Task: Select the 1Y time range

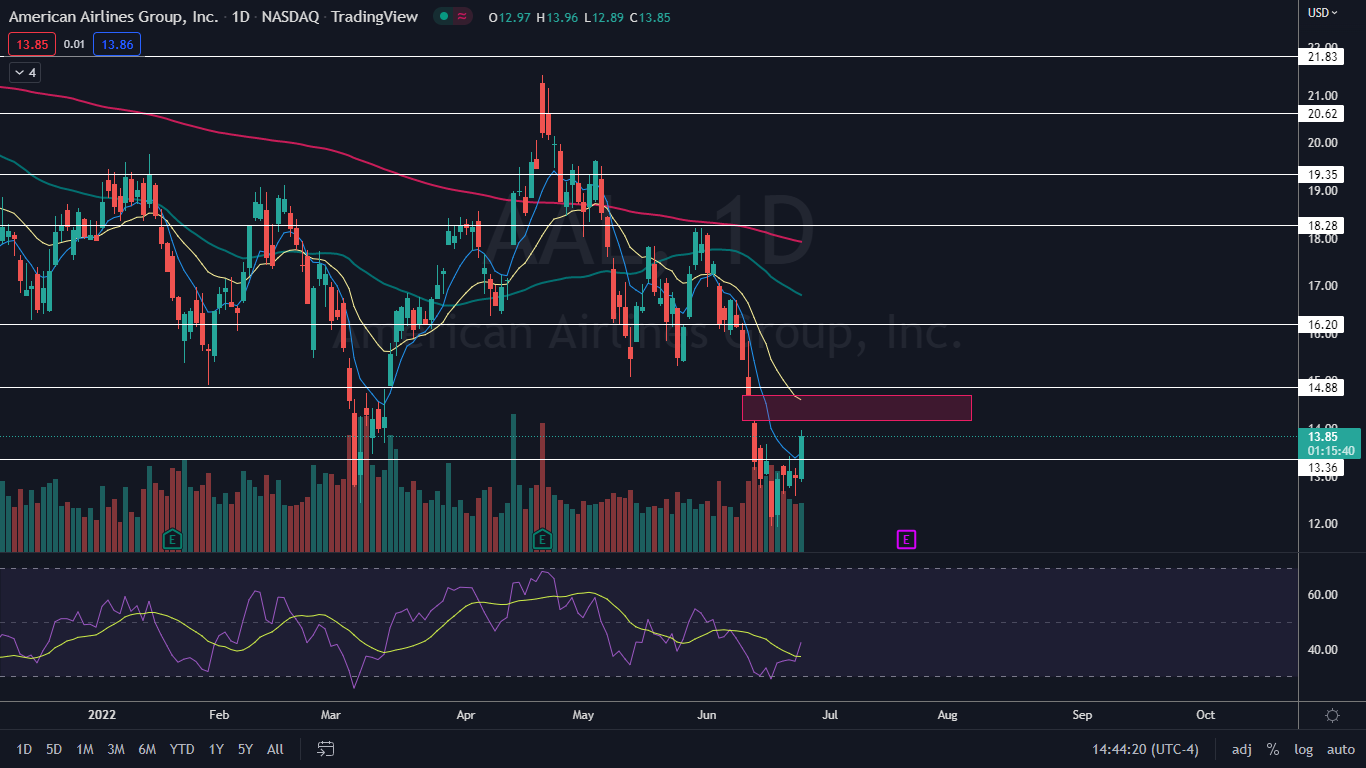Action: coord(216,749)
